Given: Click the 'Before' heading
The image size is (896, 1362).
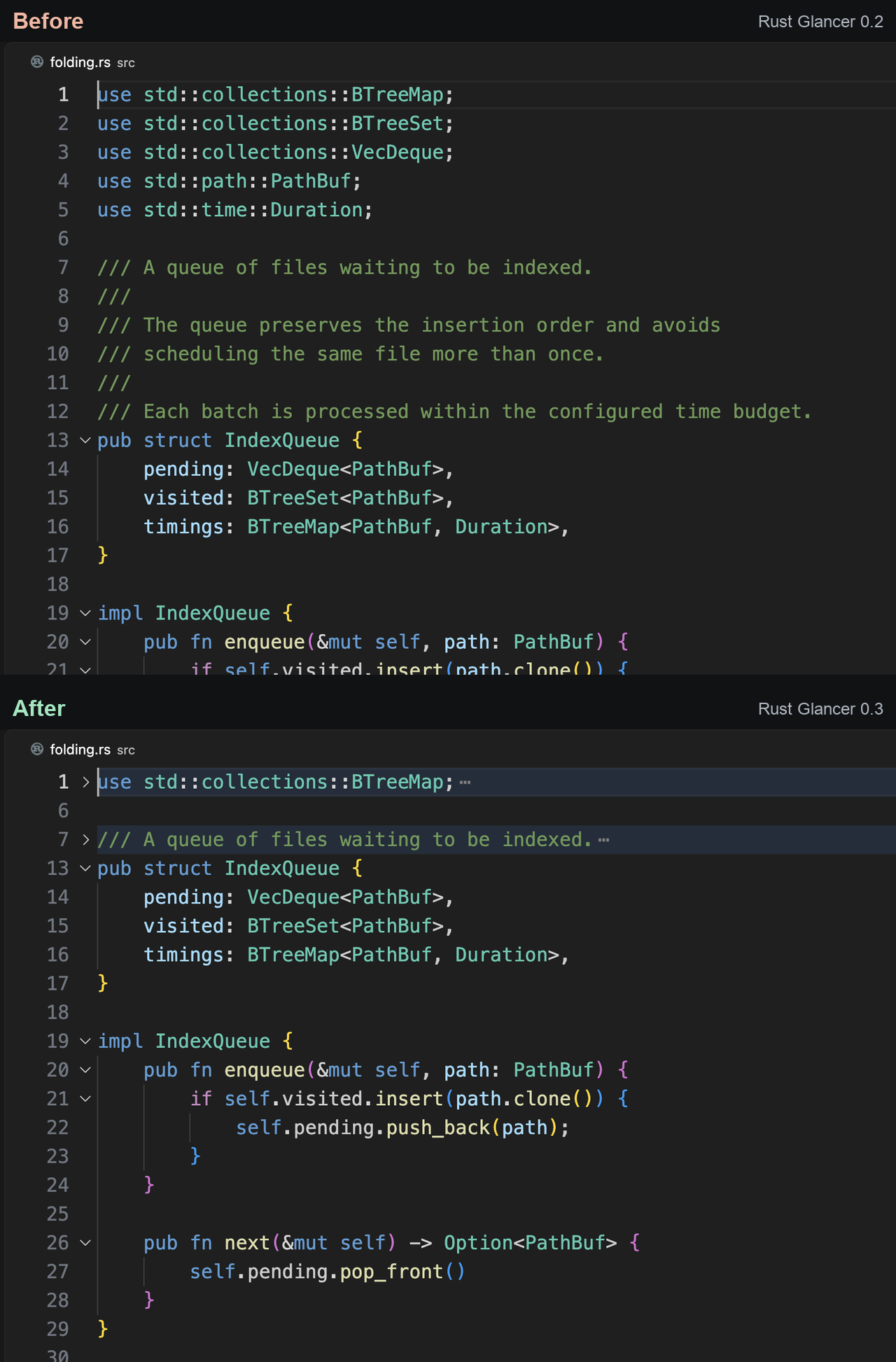Looking at the screenshot, I should [x=48, y=21].
